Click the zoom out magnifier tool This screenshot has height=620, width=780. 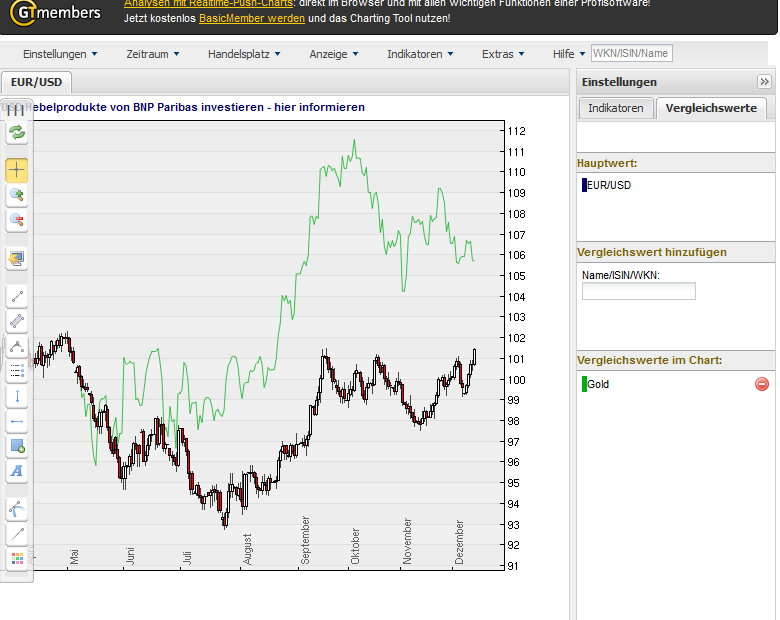click(x=16, y=220)
